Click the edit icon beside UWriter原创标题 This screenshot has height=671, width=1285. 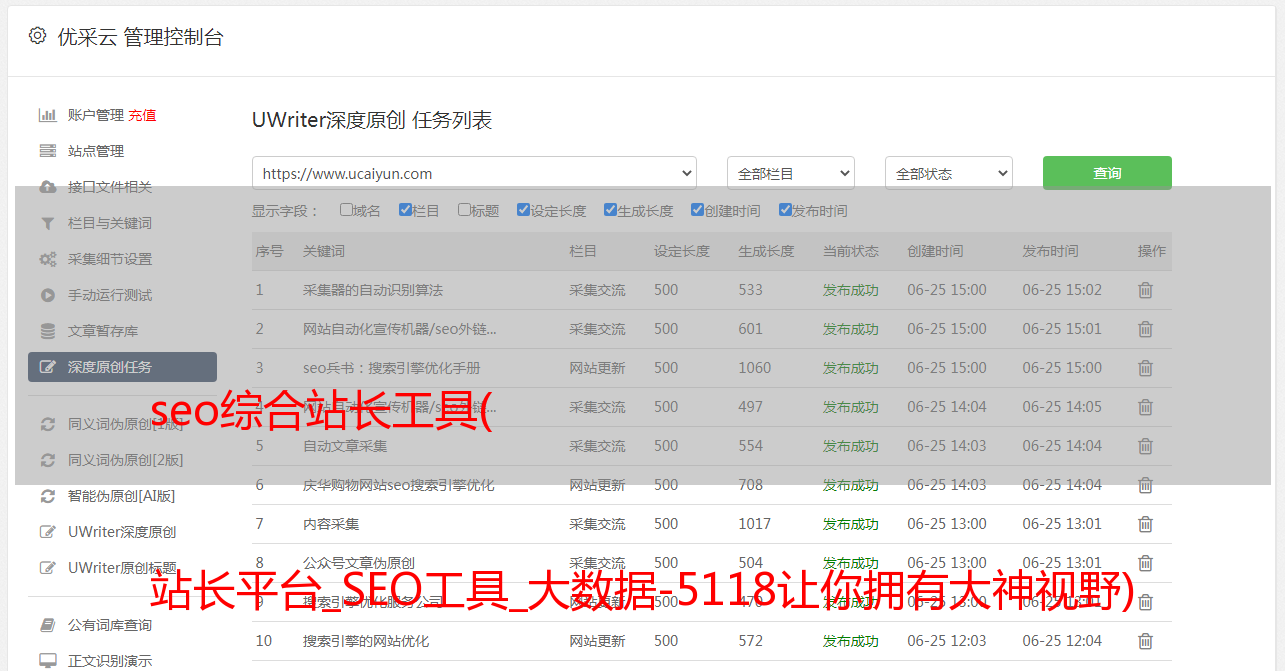pyautogui.click(x=47, y=568)
